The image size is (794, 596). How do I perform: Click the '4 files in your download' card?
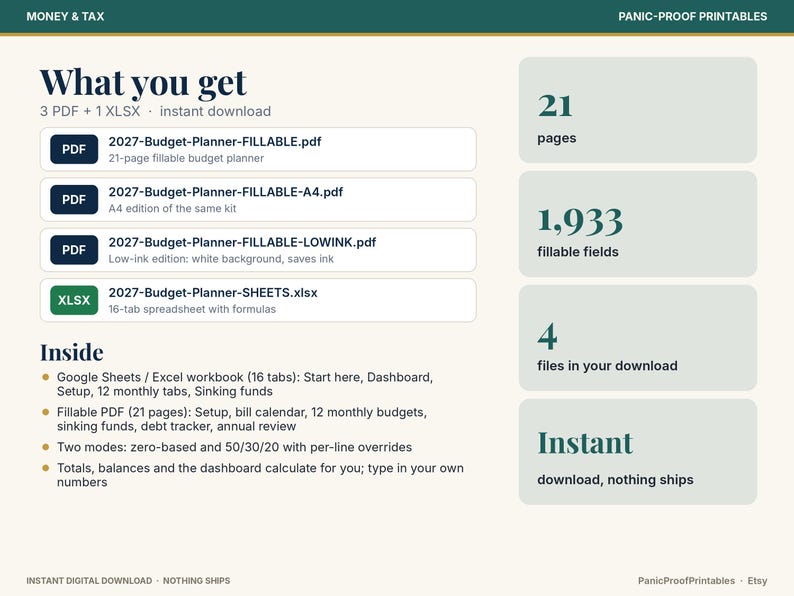tap(638, 338)
